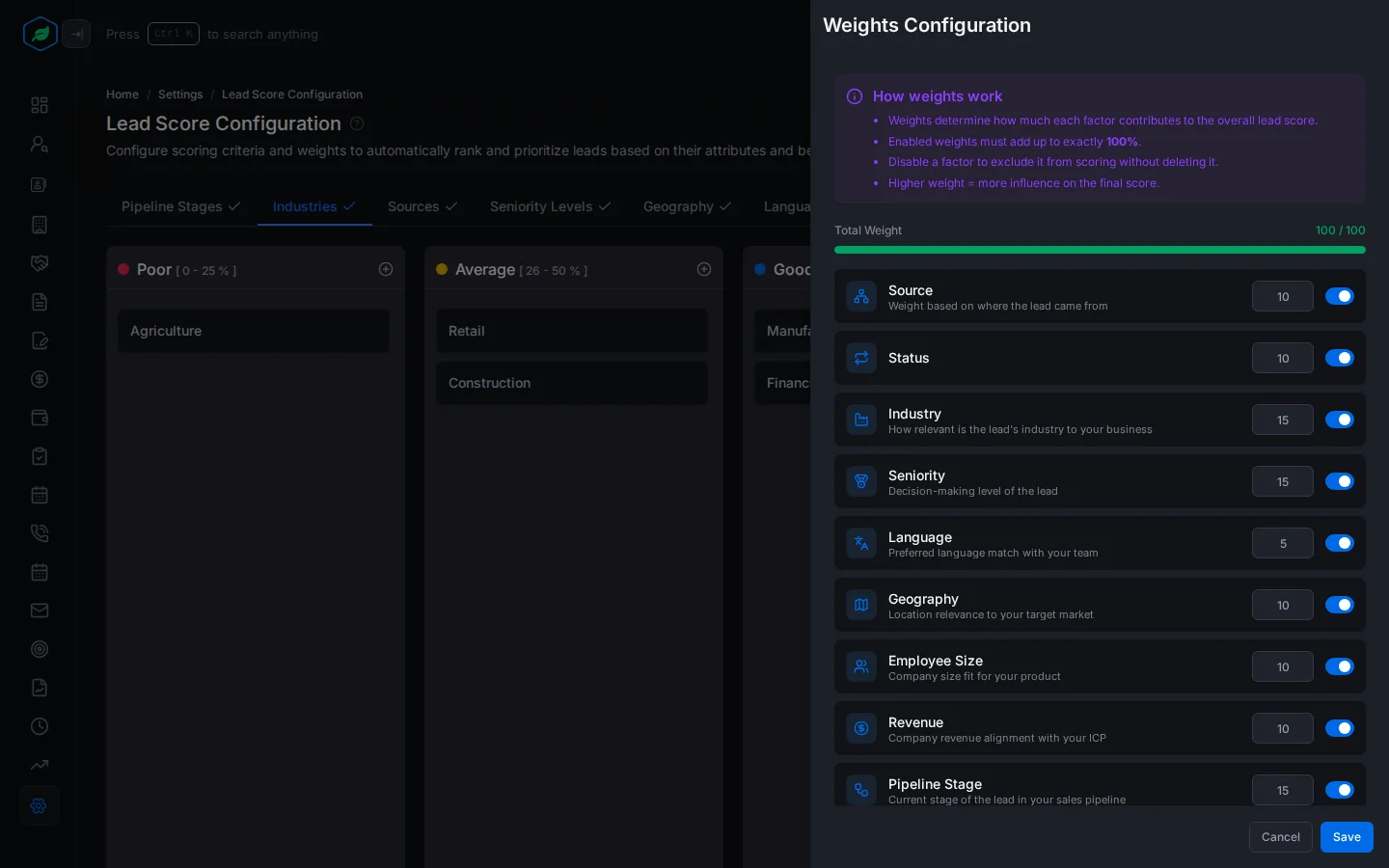1389x868 pixels.
Task: Switch off the Employee Size weight
Action: coord(1340,666)
